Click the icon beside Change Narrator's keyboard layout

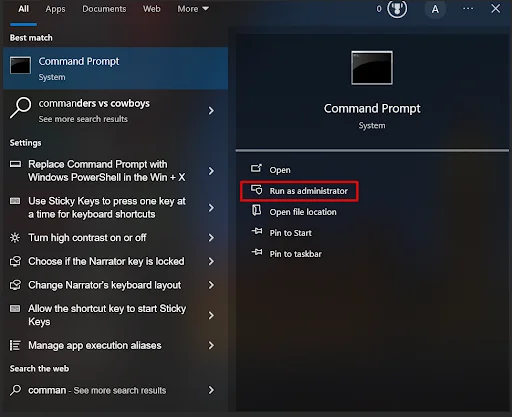point(15,285)
